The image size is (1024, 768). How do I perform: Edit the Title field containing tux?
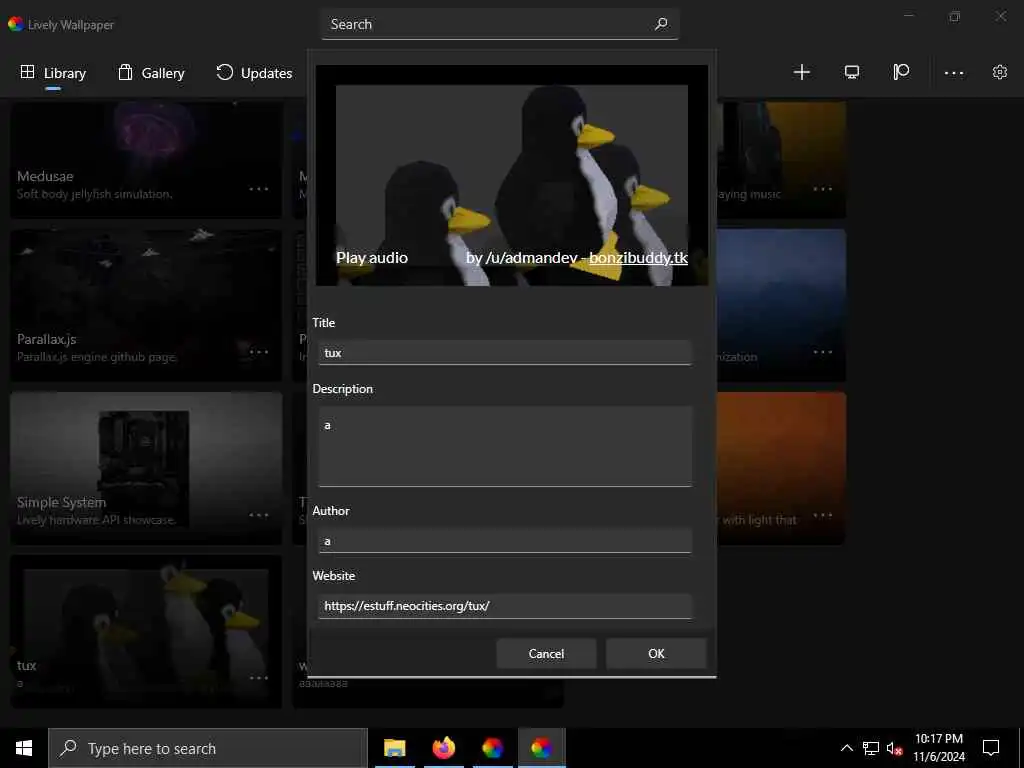(x=505, y=353)
